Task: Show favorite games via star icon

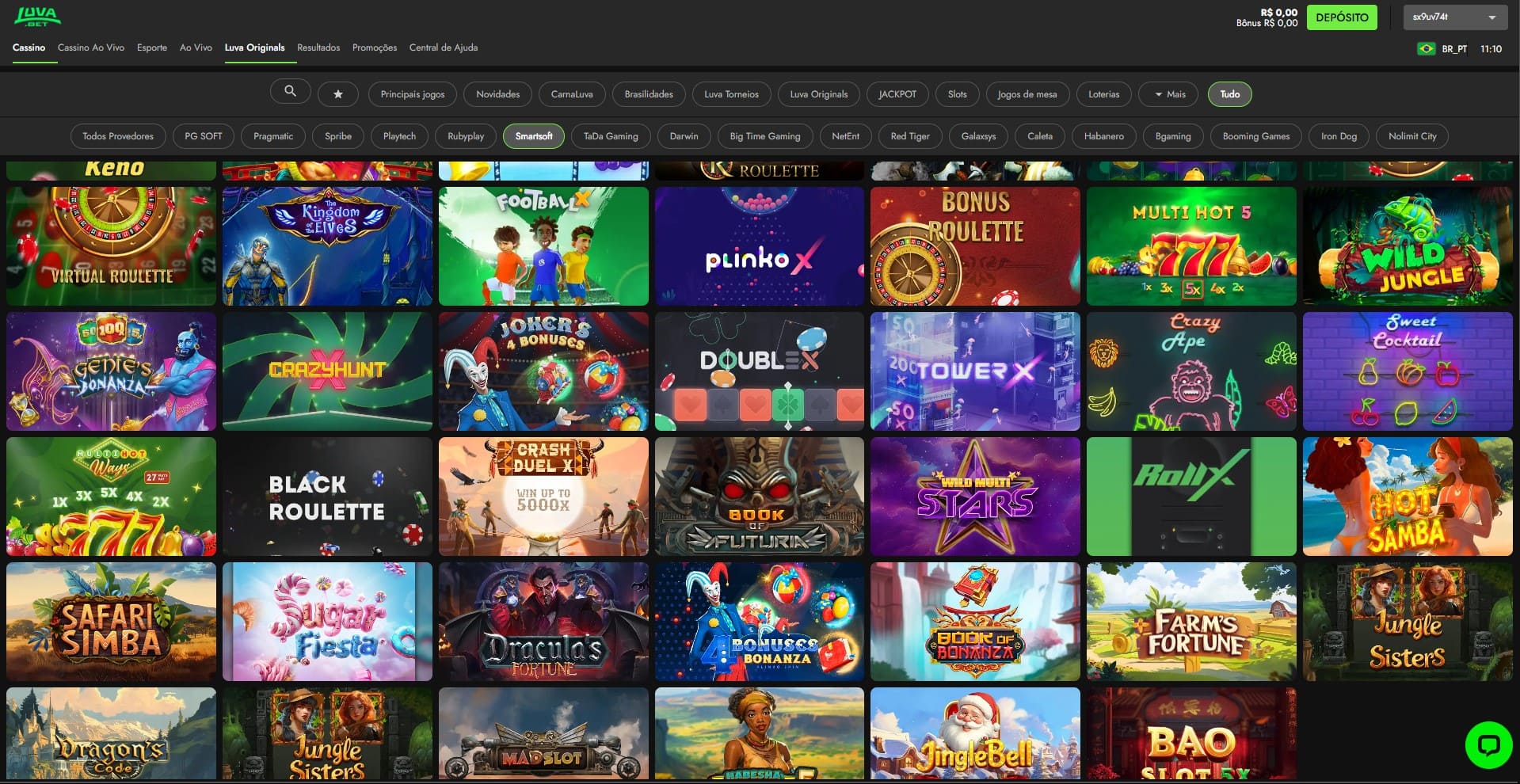Action: pyautogui.click(x=338, y=94)
